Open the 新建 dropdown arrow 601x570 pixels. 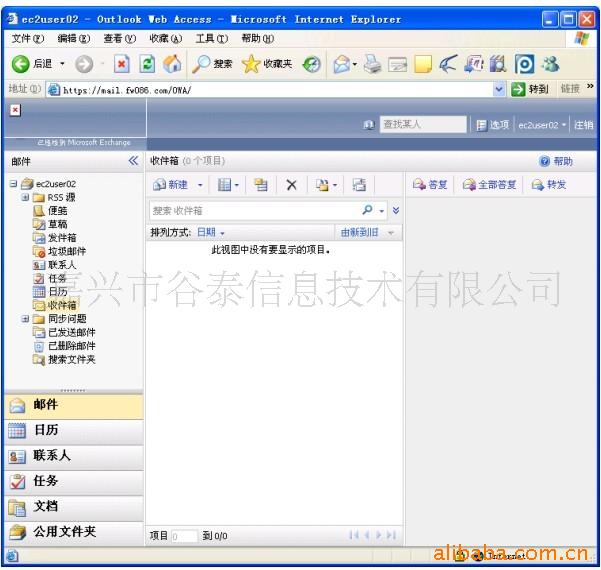click(200, 185)
